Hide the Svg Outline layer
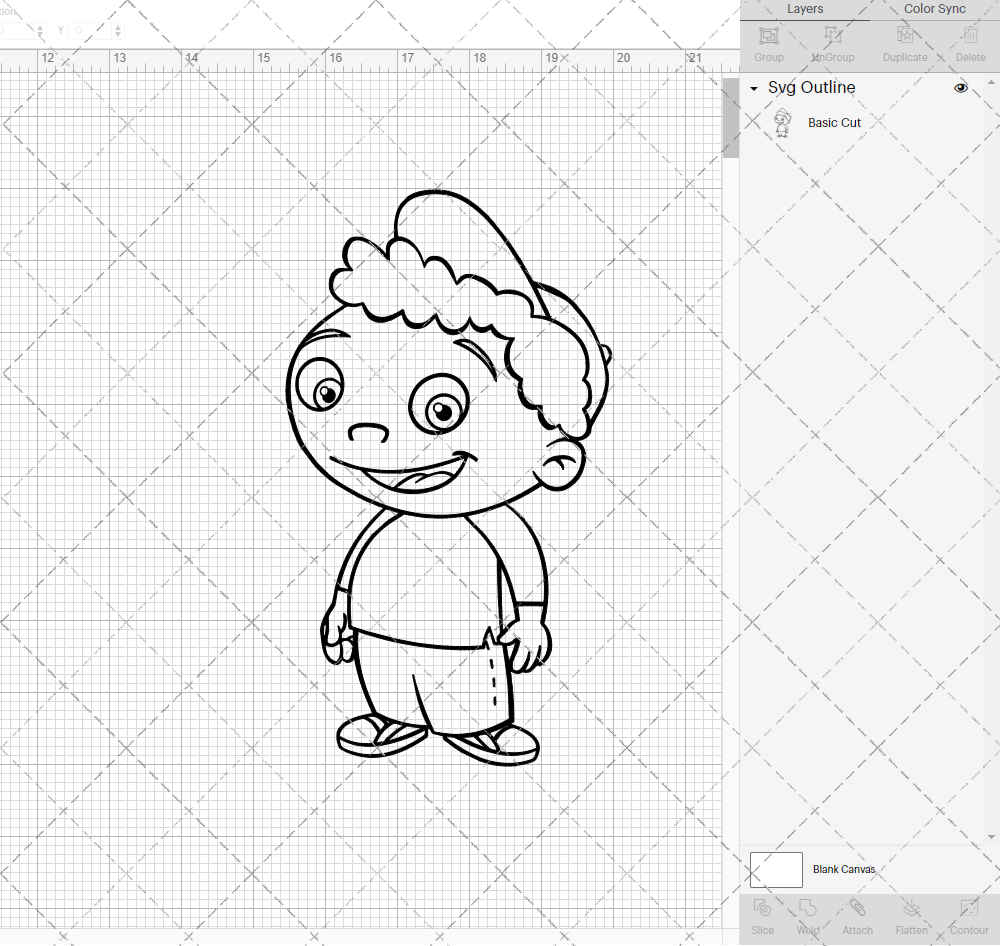The width and height of the screenshot is (1000, 946). tap(960, 88)
